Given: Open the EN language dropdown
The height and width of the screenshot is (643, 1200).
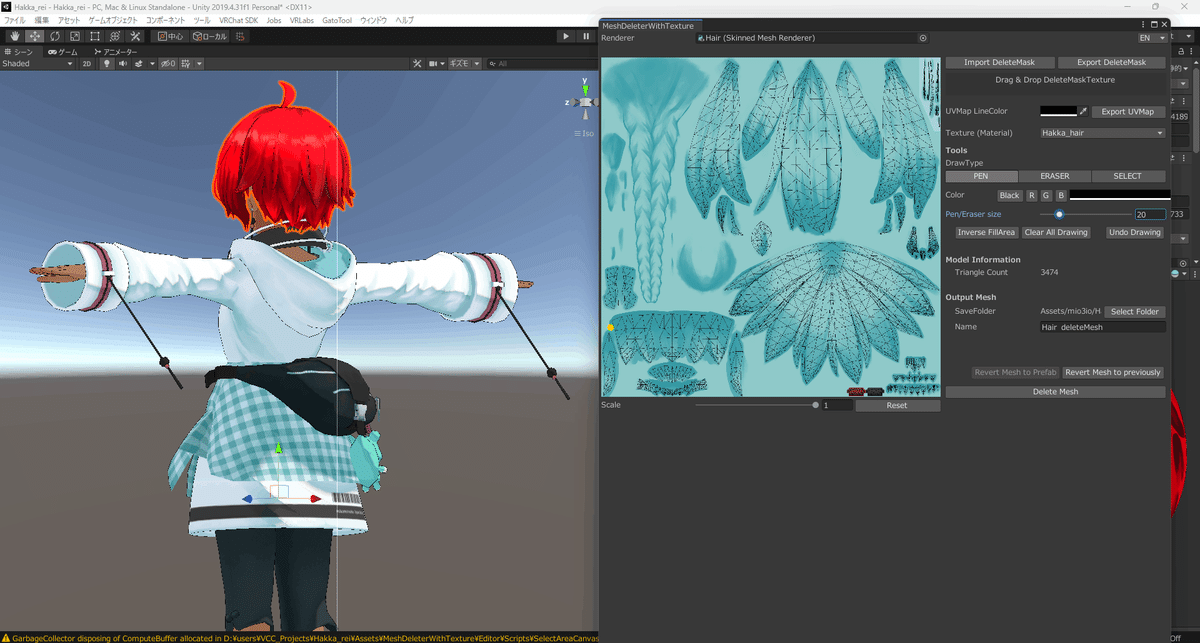Looking at the screenshot, I should click(x=1152, y=38).
